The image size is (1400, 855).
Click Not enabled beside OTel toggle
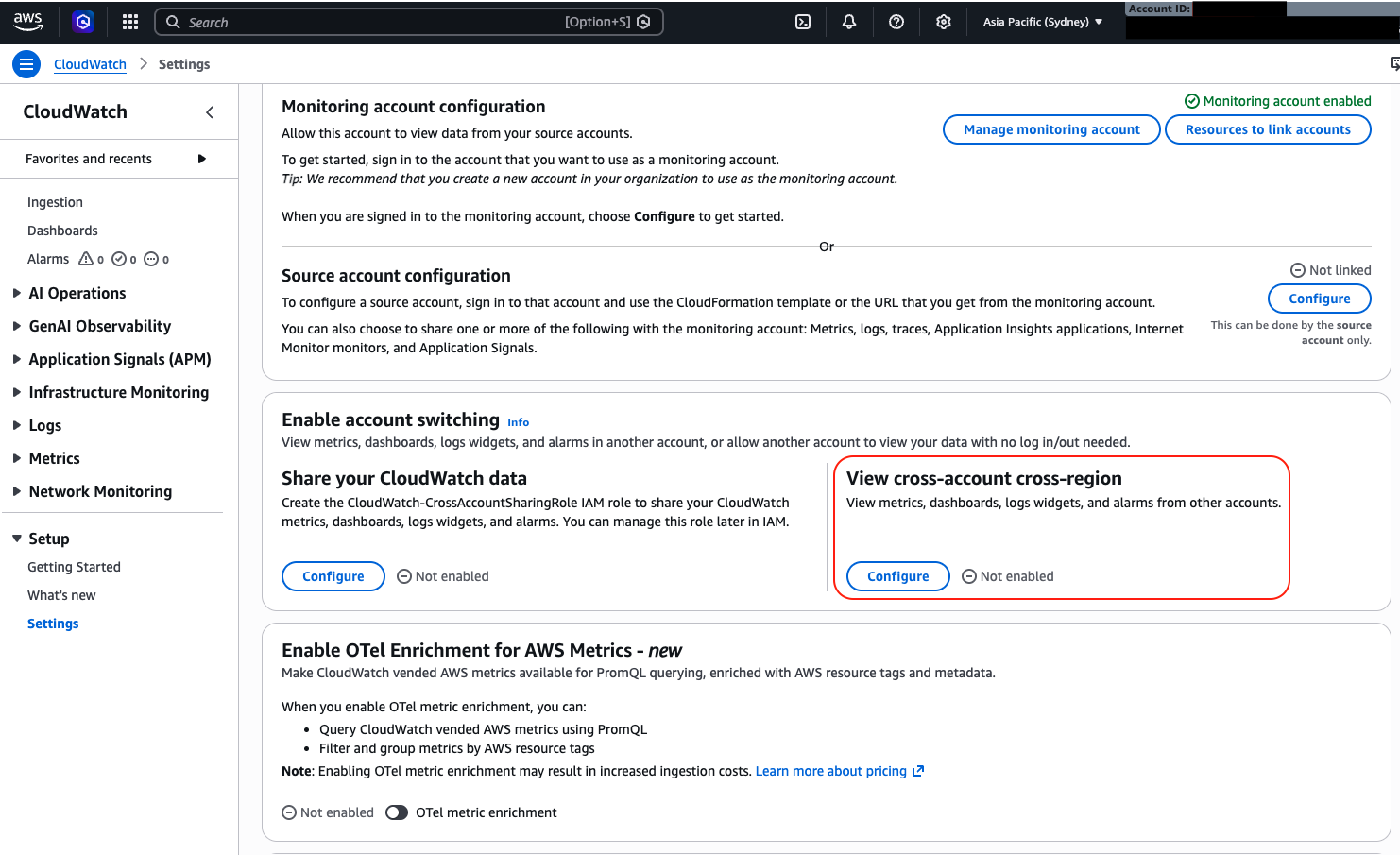tap(328, 812)
